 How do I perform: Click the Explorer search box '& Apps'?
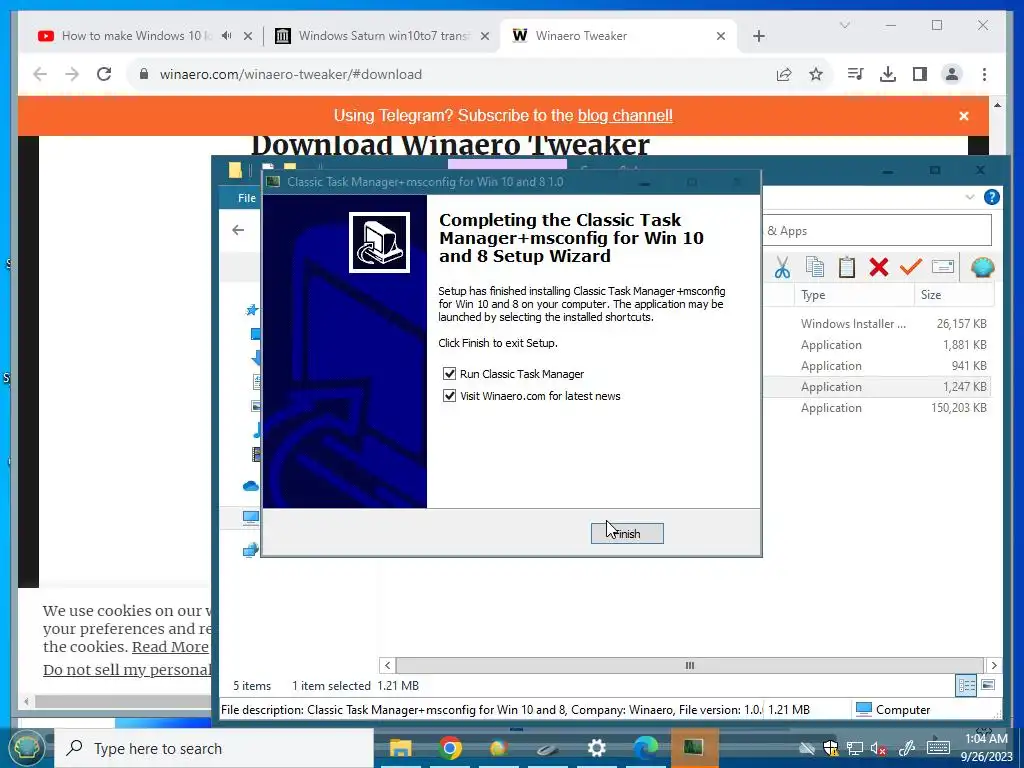(877, 231)
